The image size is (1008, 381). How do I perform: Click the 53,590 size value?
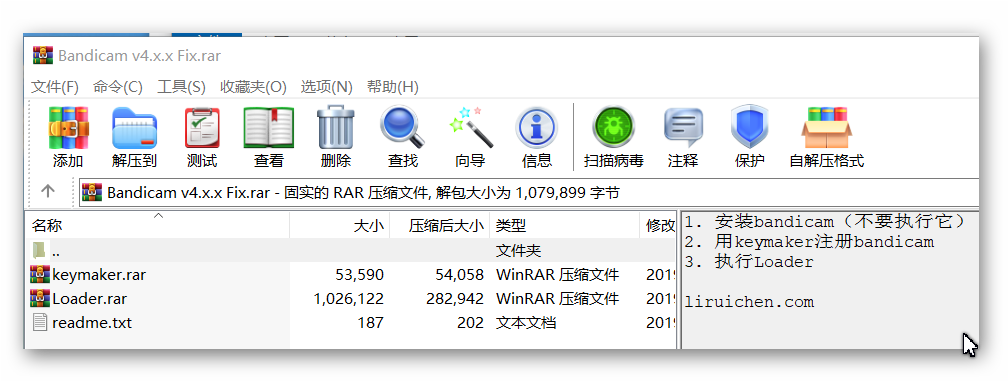(x=359, y=275)
